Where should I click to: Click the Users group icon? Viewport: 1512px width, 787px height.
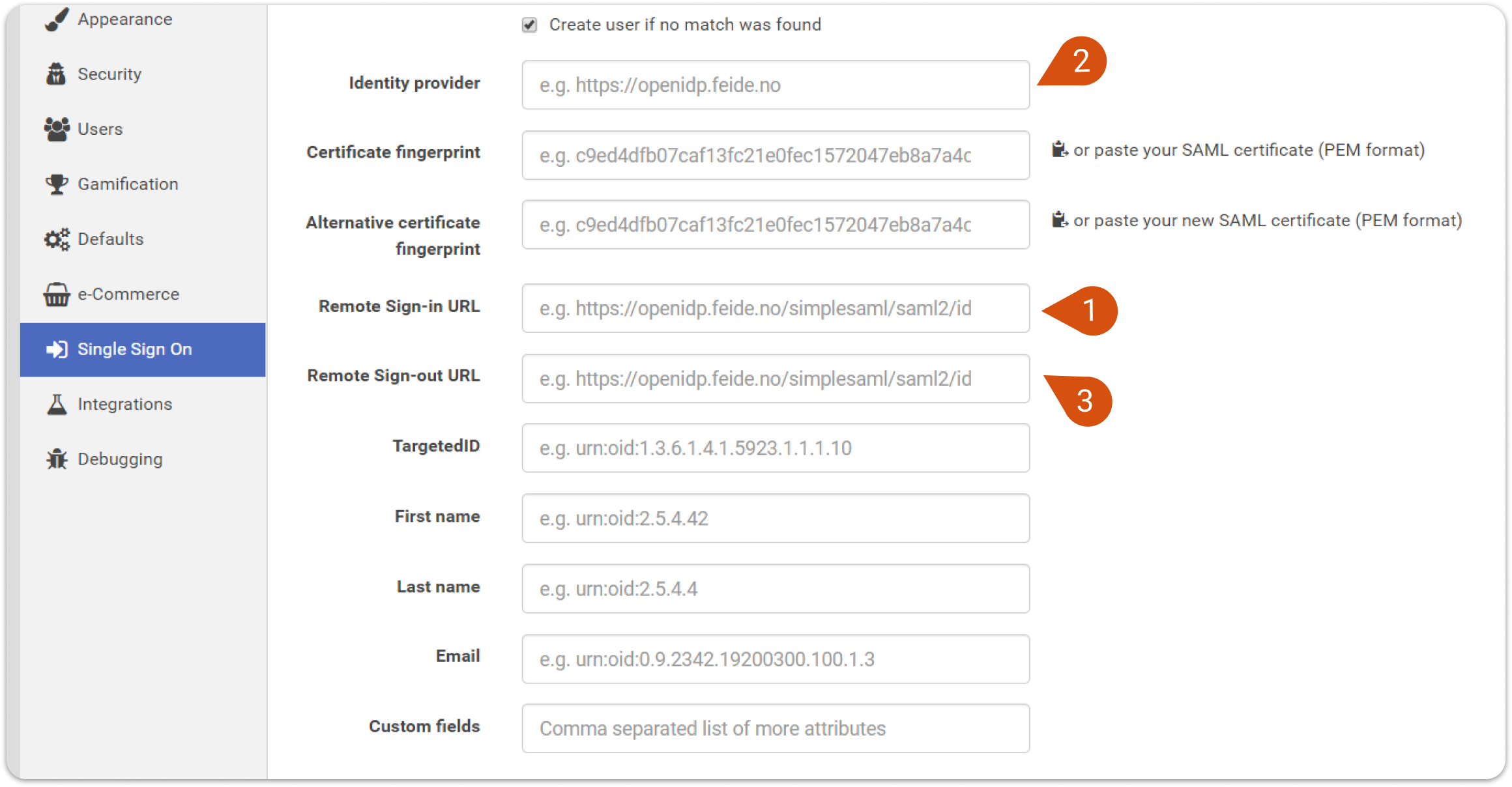tap(57, 129)
